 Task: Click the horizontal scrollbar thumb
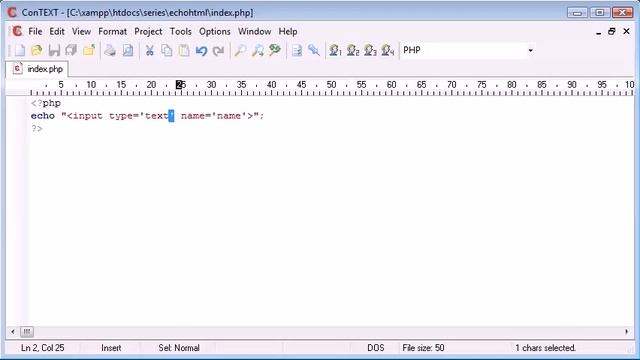(27, 331)
